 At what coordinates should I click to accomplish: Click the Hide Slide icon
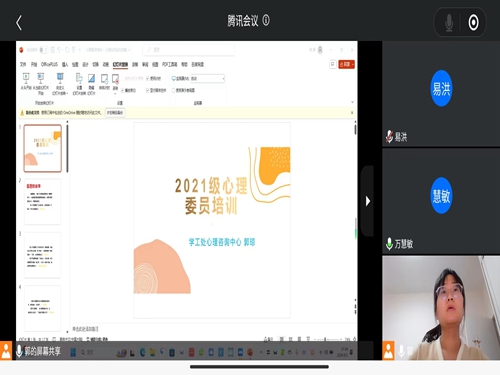(91, 84)
